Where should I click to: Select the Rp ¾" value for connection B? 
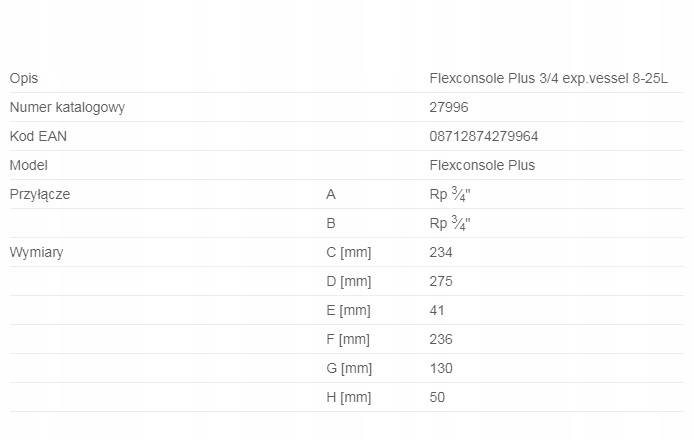pyautogui.click(x=450, y=224)
